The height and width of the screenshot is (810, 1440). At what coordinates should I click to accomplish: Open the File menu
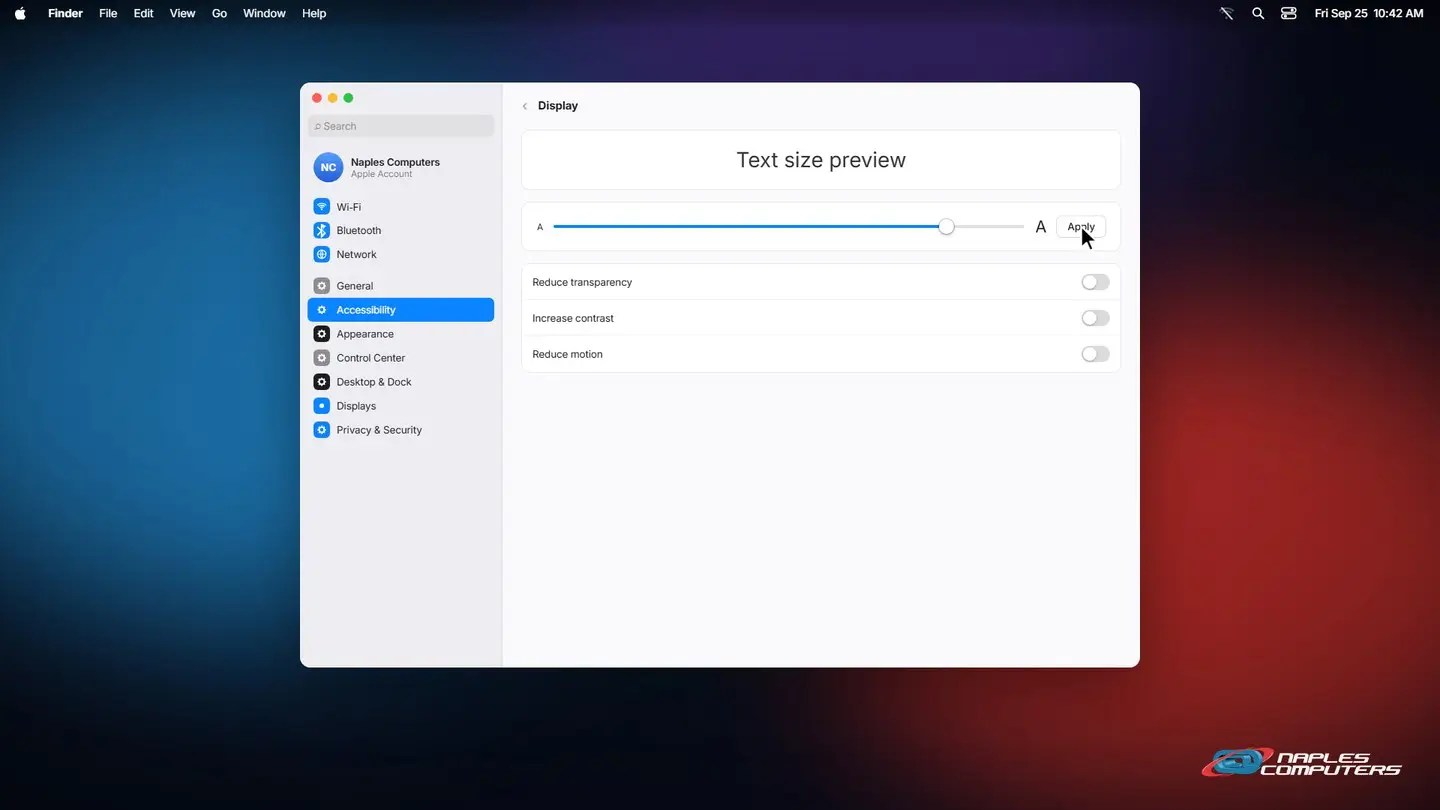click(x=108, y=13)
